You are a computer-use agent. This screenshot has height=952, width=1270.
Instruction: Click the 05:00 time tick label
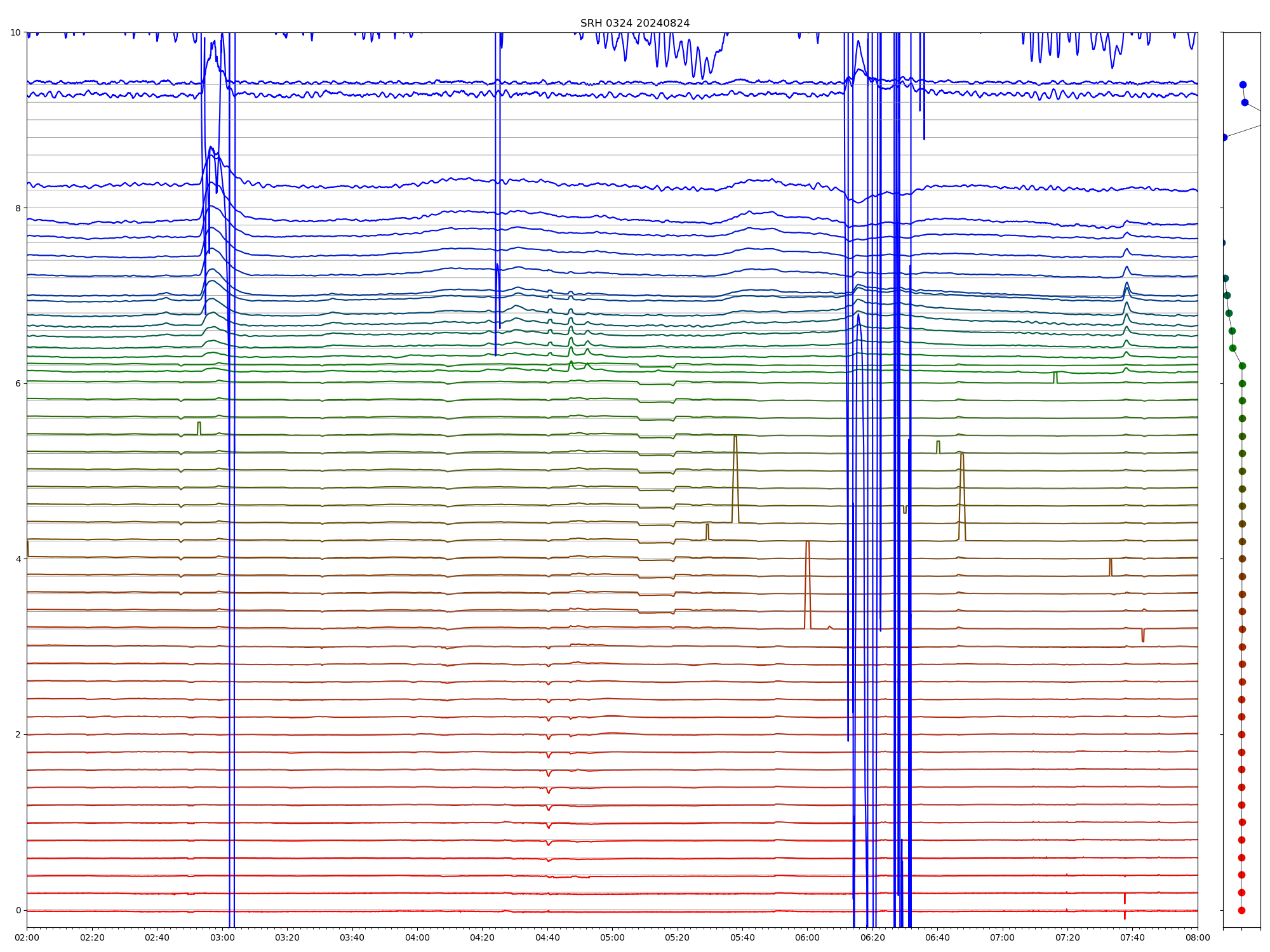[612, 937]
